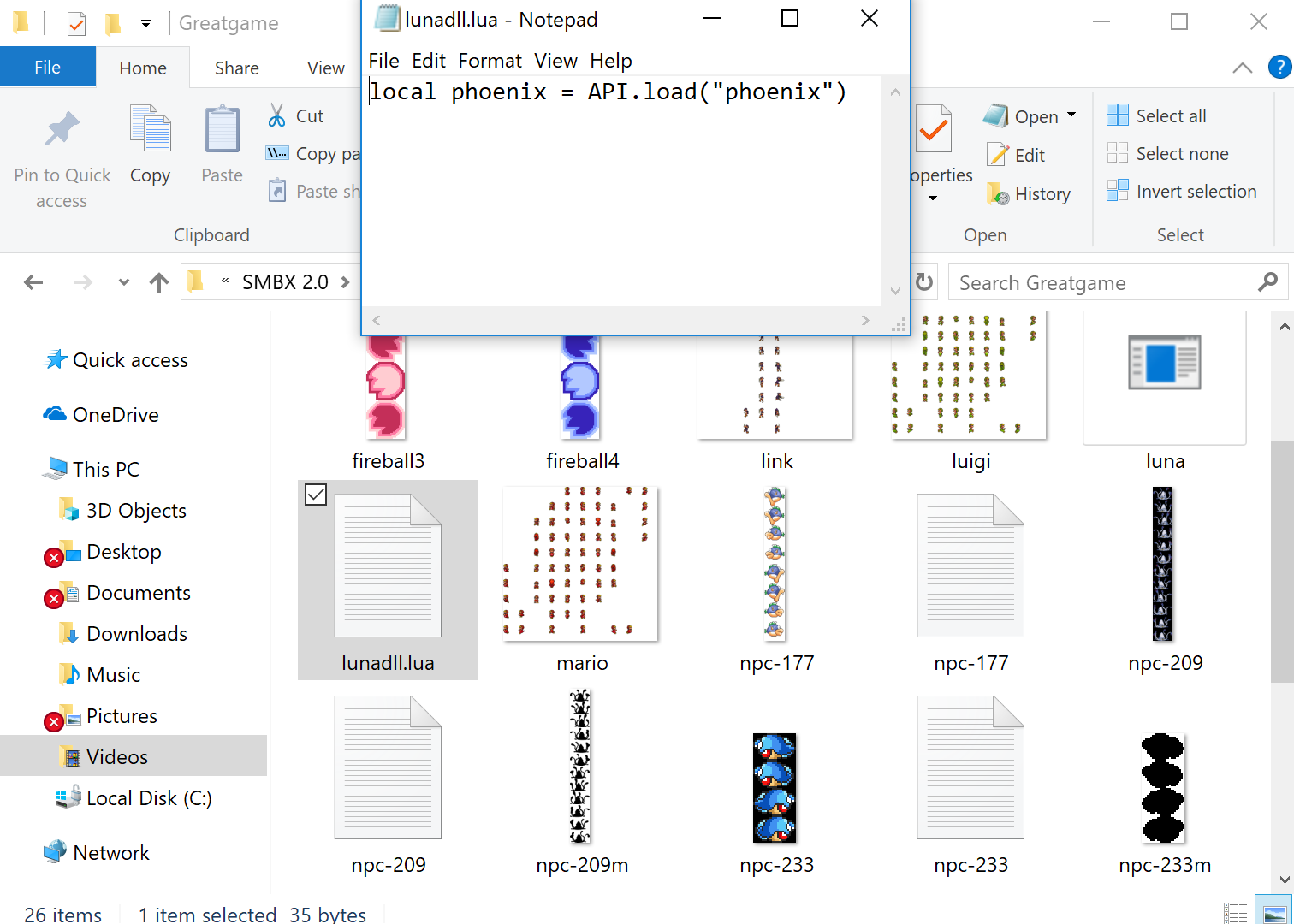This screenshot has width=1294, height=924.
Task: Click the Cut scissors icon
Action: (x=276, y=115)
